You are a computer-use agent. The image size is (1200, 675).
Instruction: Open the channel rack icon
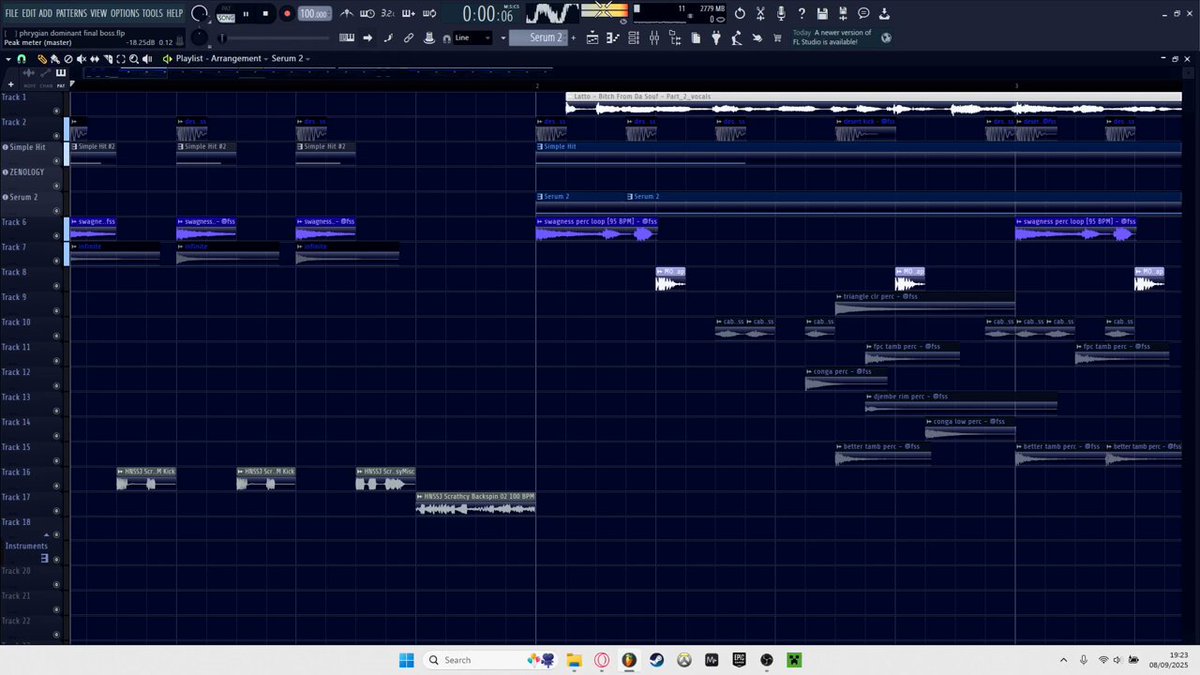pyautogui.click(x=634, y=38)
